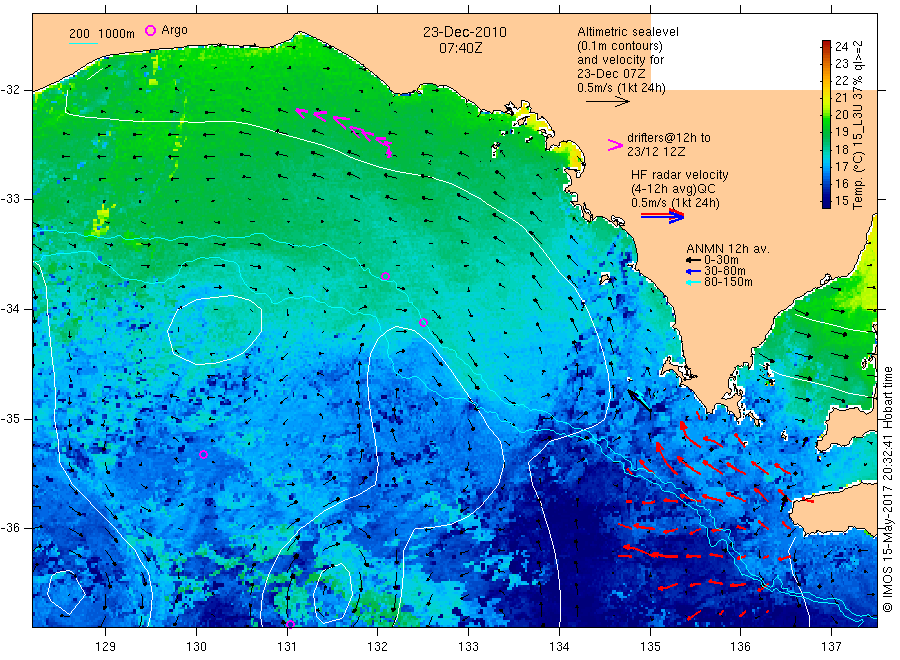Click the '0-30m' depth label
The image size is (900, 660).
(x=721, y=260)
